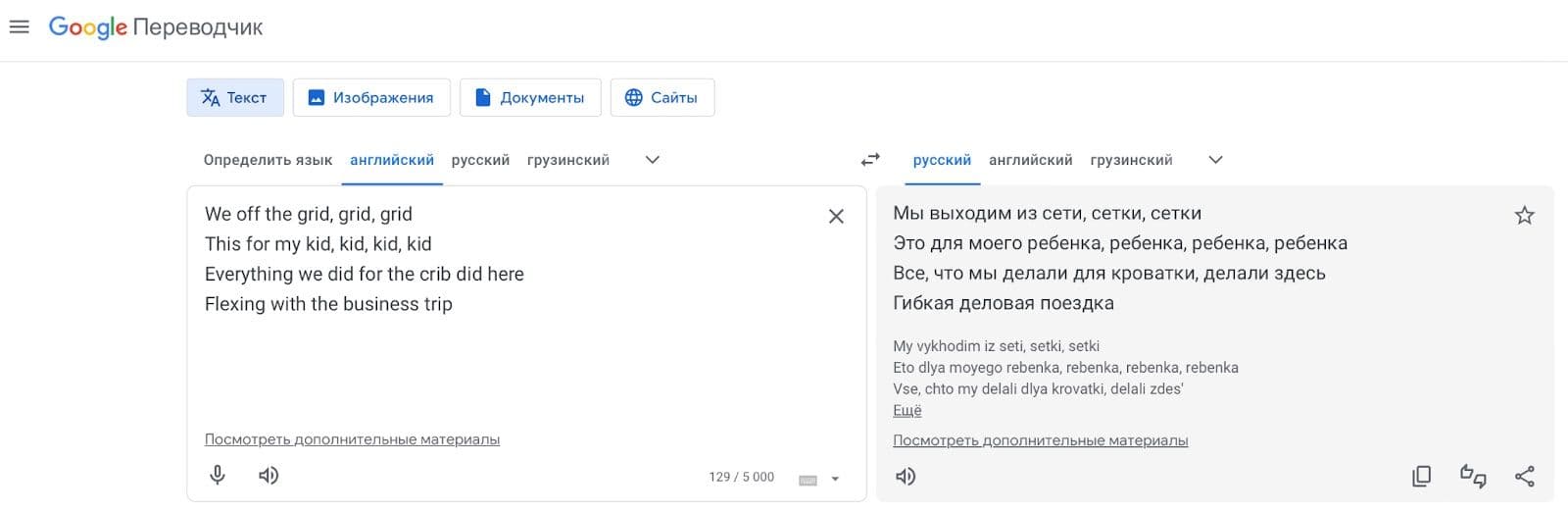Share the translation
1568x513 pixels.
click(x=1525, y=477)
